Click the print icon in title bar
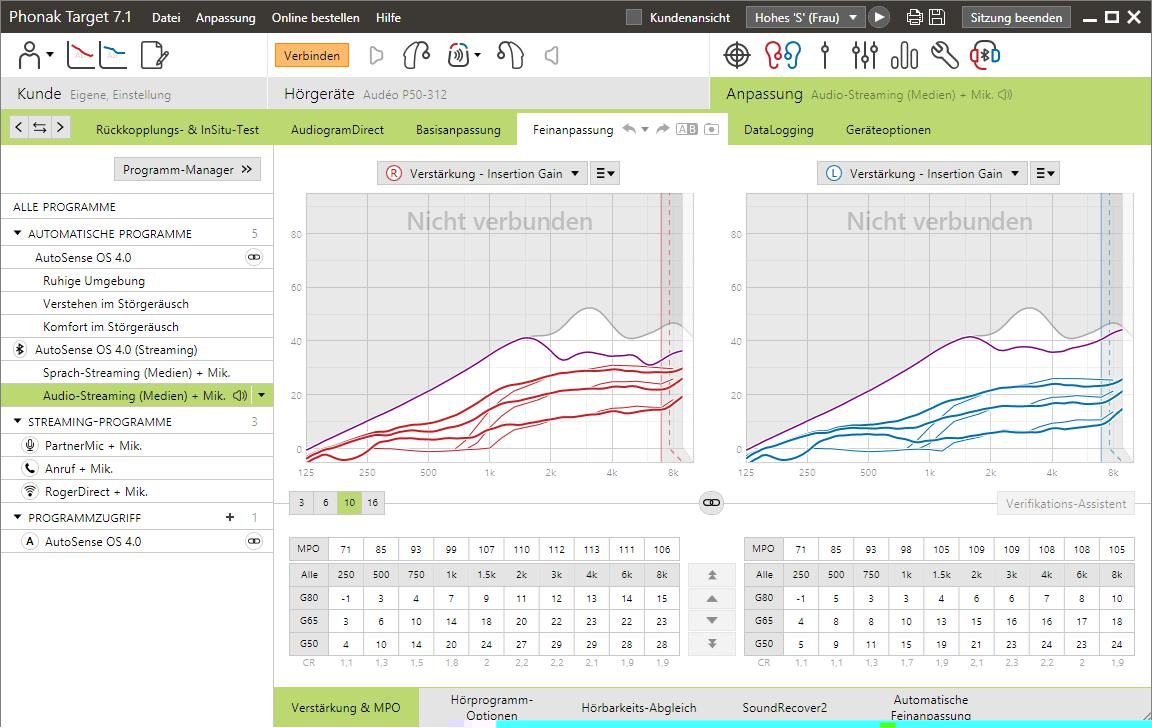 914,18
